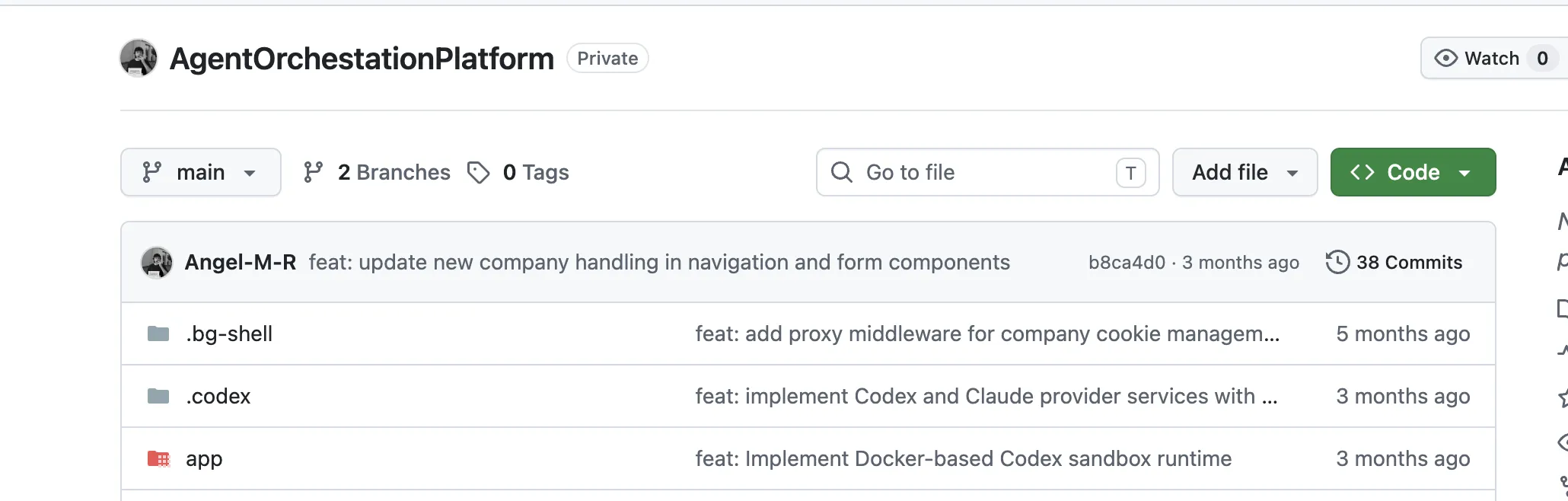This screenshot has height=501, width=1568.
Task: Open commit hash b8ca4d0
Action: click(x=1127, y=263)
